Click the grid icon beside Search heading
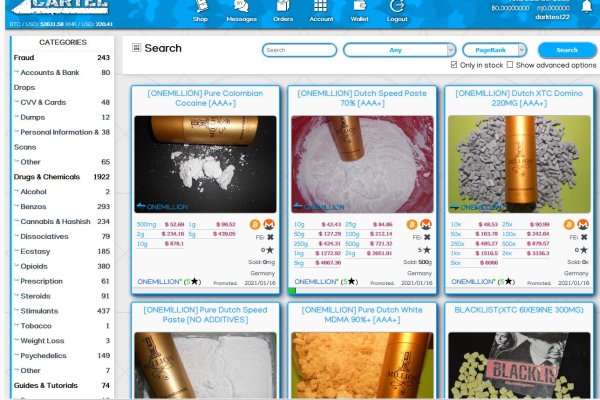 (x=136, y=47)
